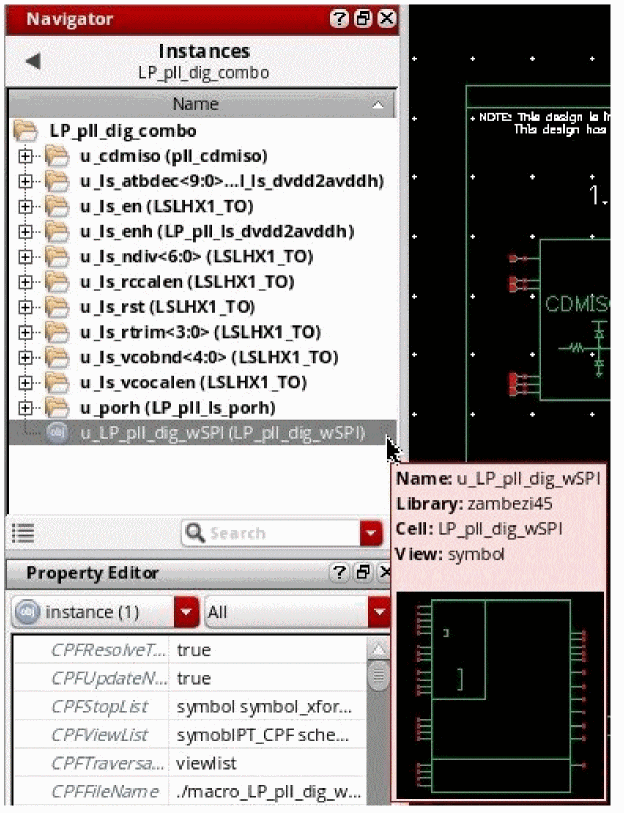Undock the Navigator panel
The image size is (624, 813).
[x=363, y=19]
